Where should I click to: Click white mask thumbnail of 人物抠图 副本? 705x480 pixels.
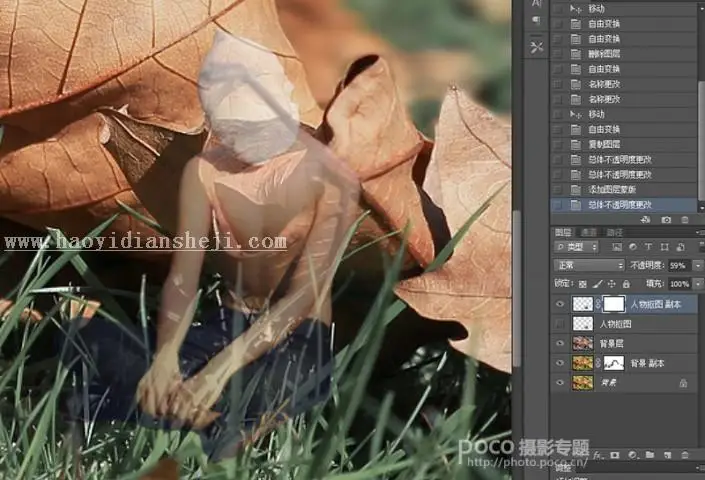click(614, 304)
